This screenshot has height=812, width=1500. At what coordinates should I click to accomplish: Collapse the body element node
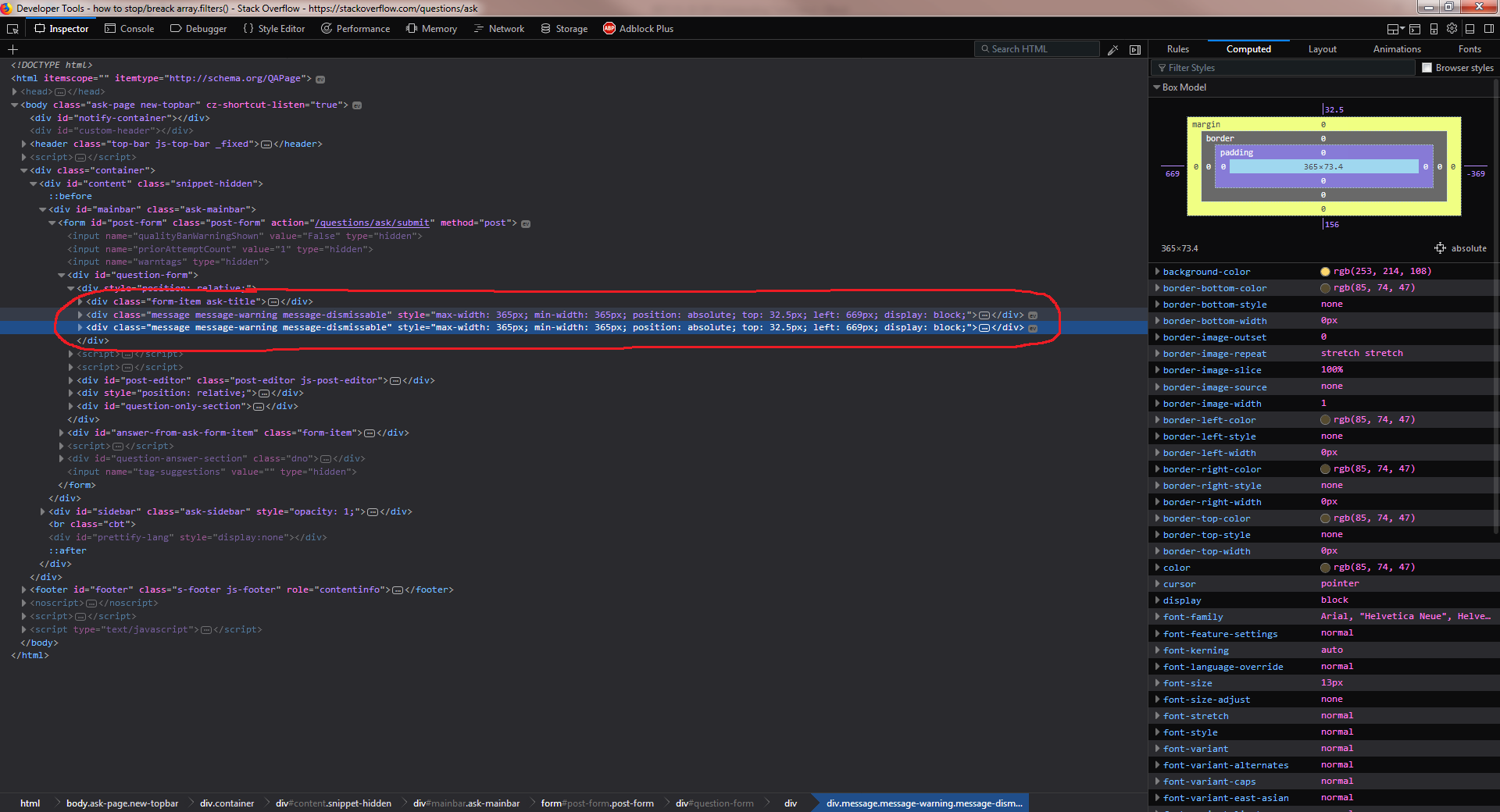click(x=15, y=105)
